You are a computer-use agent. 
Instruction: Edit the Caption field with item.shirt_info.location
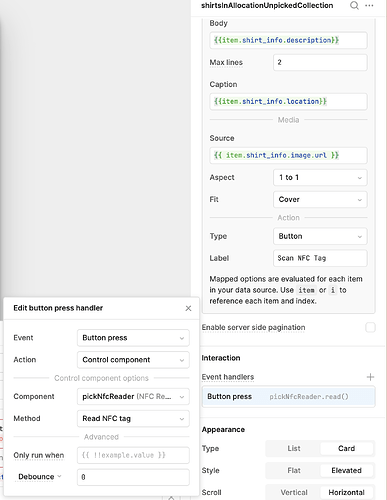[x=289, y=102]
